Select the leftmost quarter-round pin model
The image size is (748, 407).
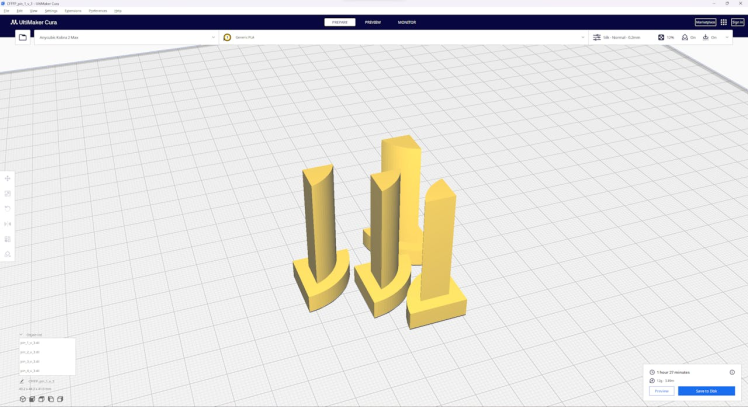[321, 238]
